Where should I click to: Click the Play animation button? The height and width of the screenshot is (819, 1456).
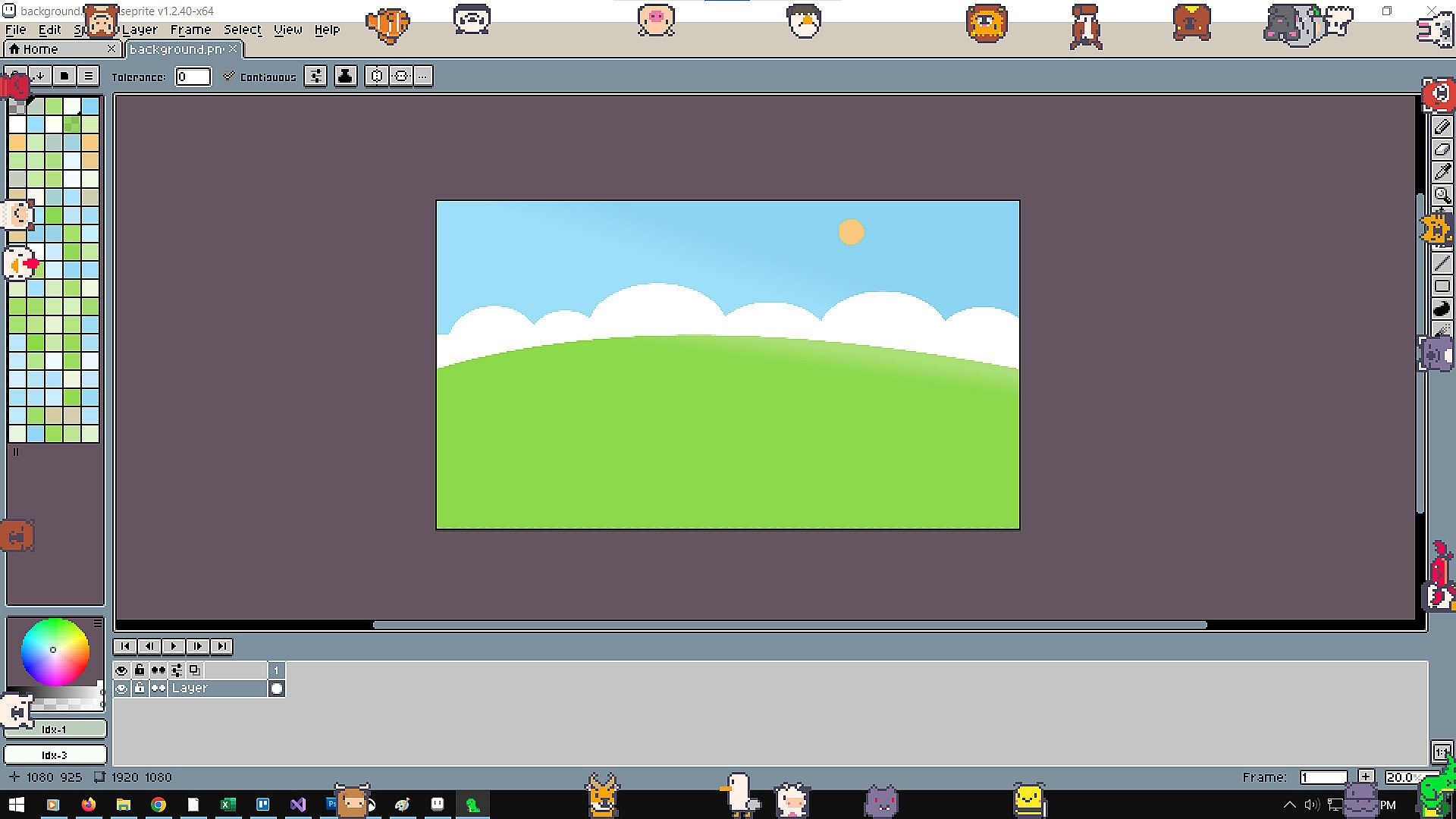[x=173, y=646]
